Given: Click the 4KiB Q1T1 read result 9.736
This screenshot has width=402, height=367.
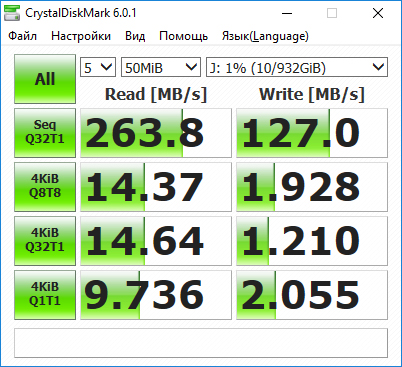Looking at the screenshot, I should tap(156, 295).
